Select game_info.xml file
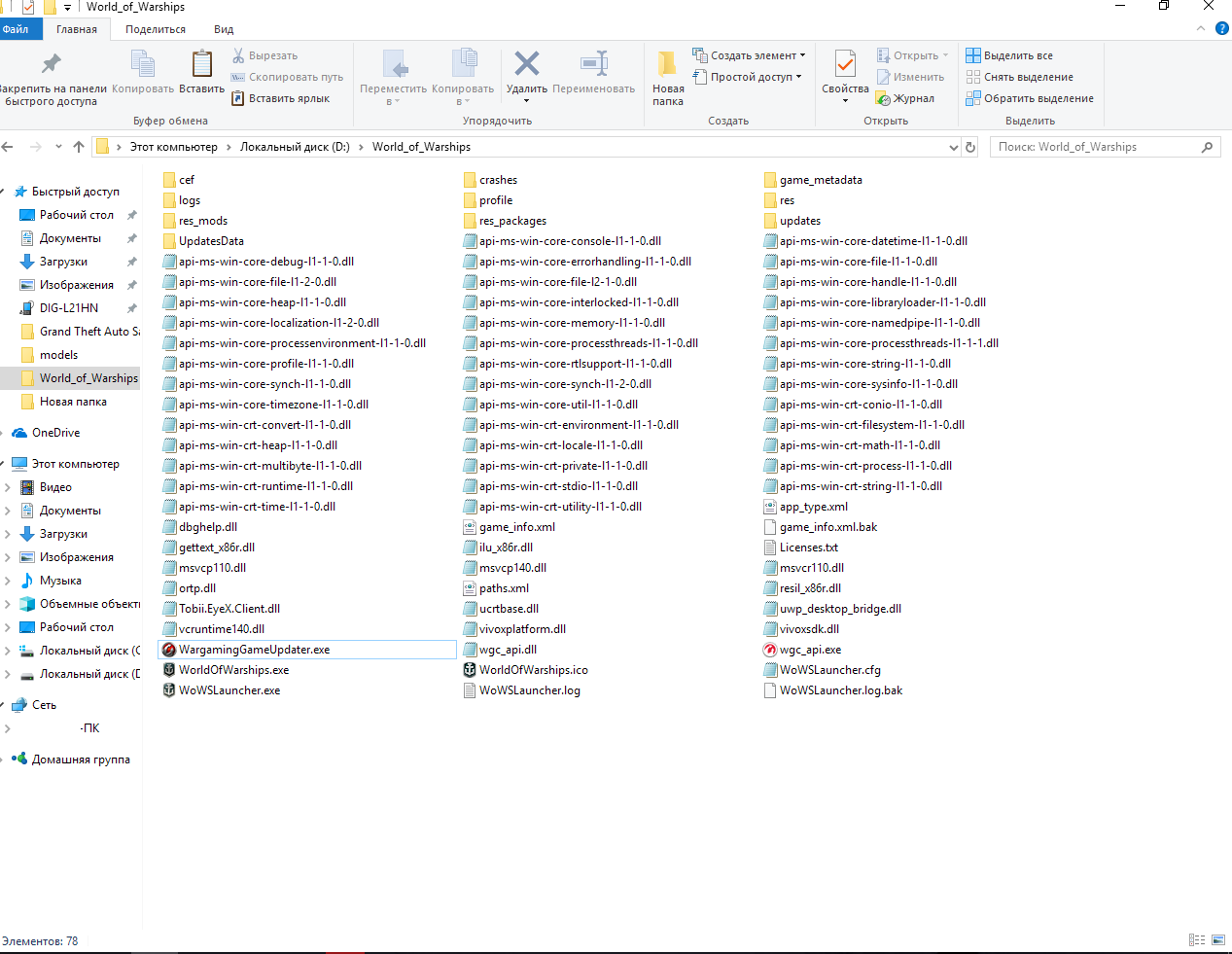Viewport: 1232px width, 954px height. (509, 527)
